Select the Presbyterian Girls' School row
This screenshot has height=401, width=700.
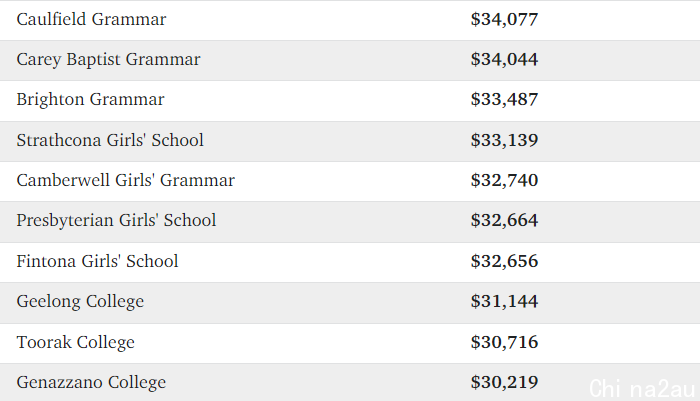(350, 222)
